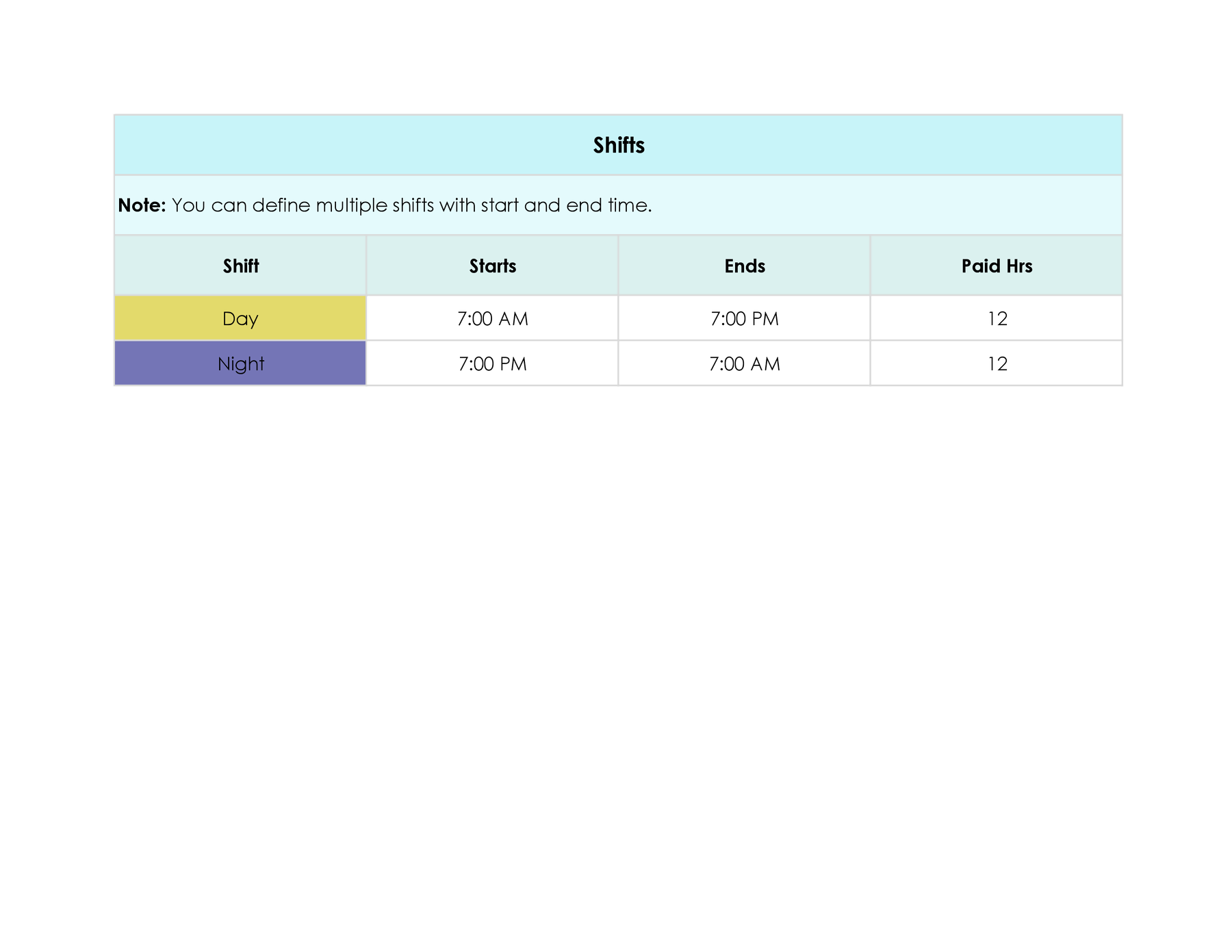Select the Starts column header

pyautogui.click(x=492, y=266)
